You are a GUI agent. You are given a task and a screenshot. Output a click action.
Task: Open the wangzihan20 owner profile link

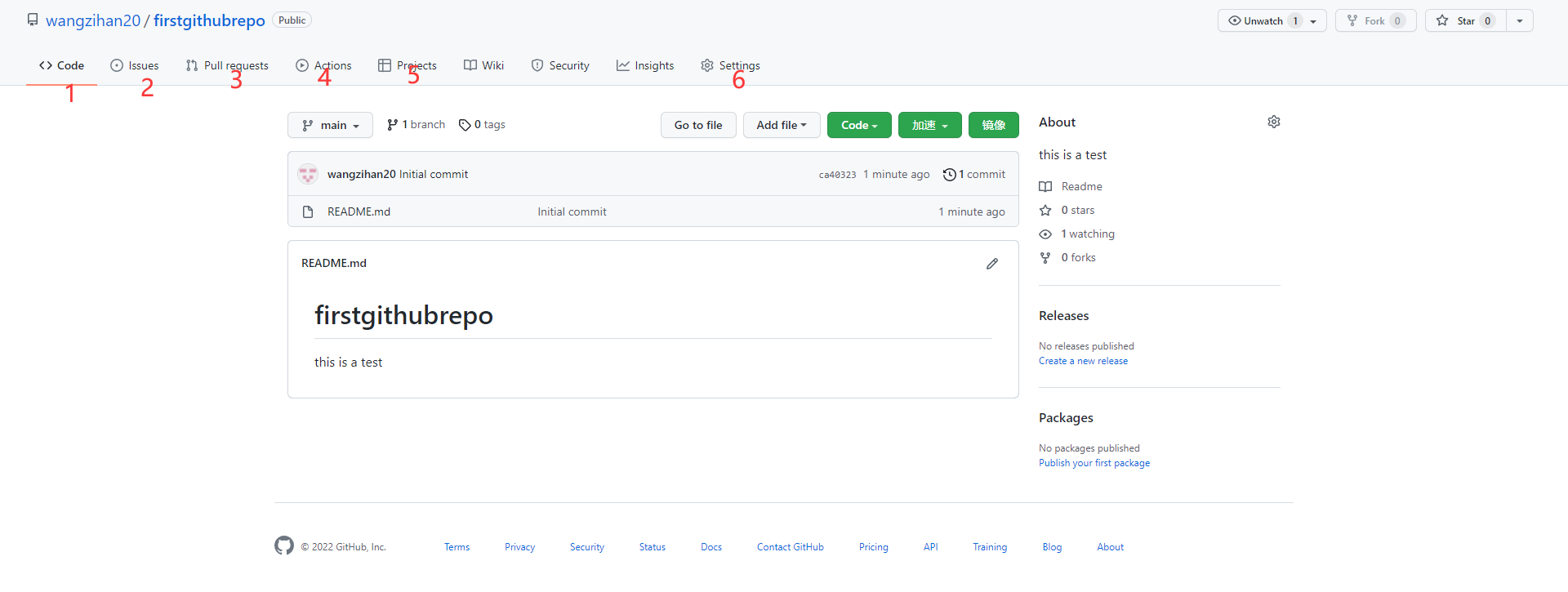pos(93,20)
